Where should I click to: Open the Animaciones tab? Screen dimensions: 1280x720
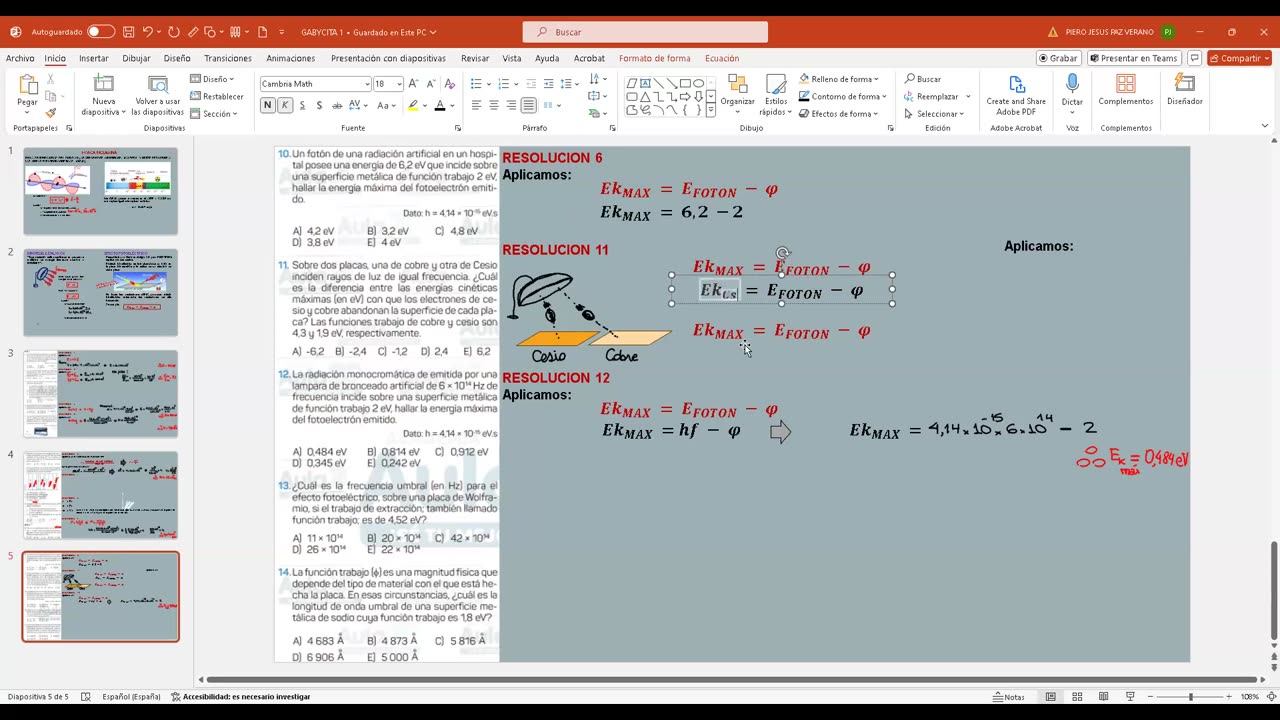(x=291, y=58)
